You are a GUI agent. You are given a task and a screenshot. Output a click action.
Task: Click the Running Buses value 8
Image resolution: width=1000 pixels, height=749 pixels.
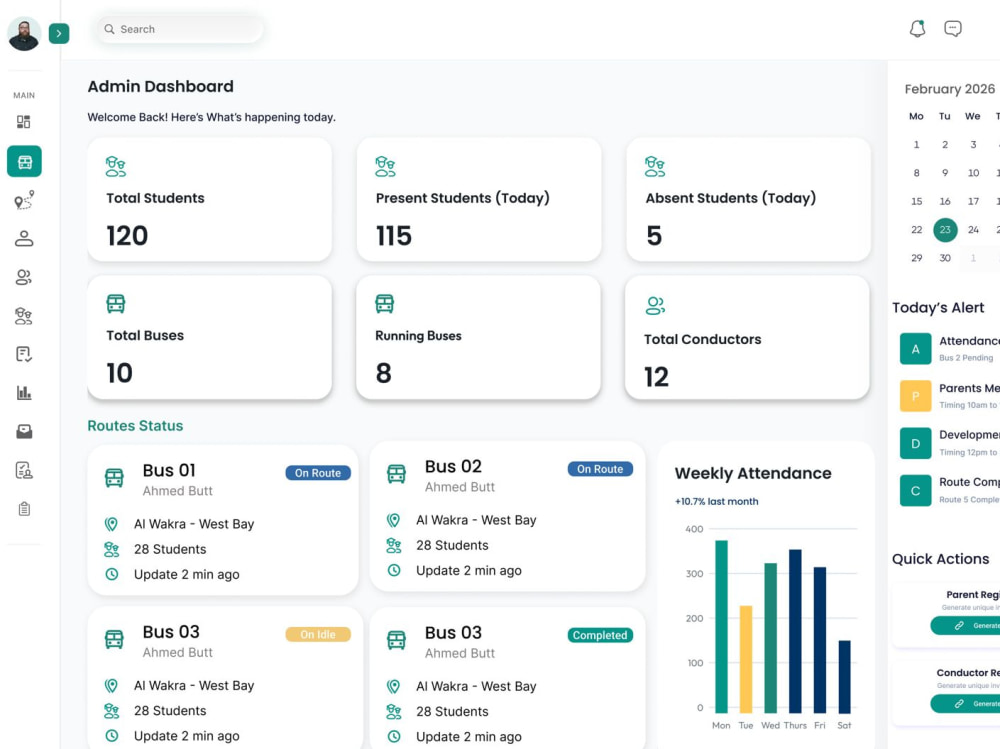[383, 373]
